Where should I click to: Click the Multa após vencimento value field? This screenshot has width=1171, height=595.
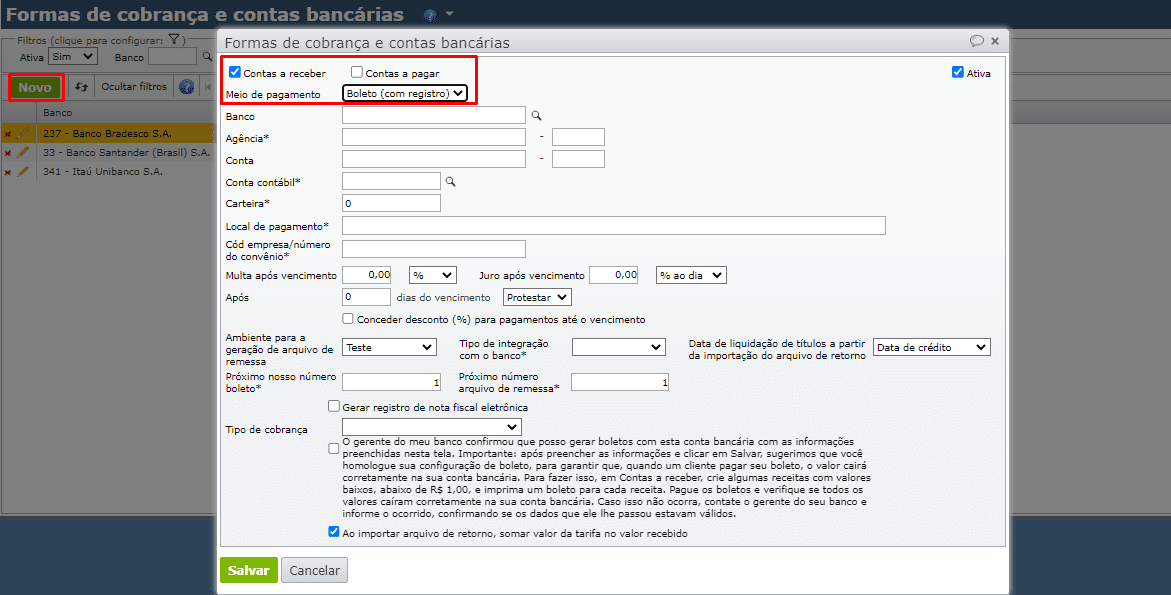coord(367,275)
